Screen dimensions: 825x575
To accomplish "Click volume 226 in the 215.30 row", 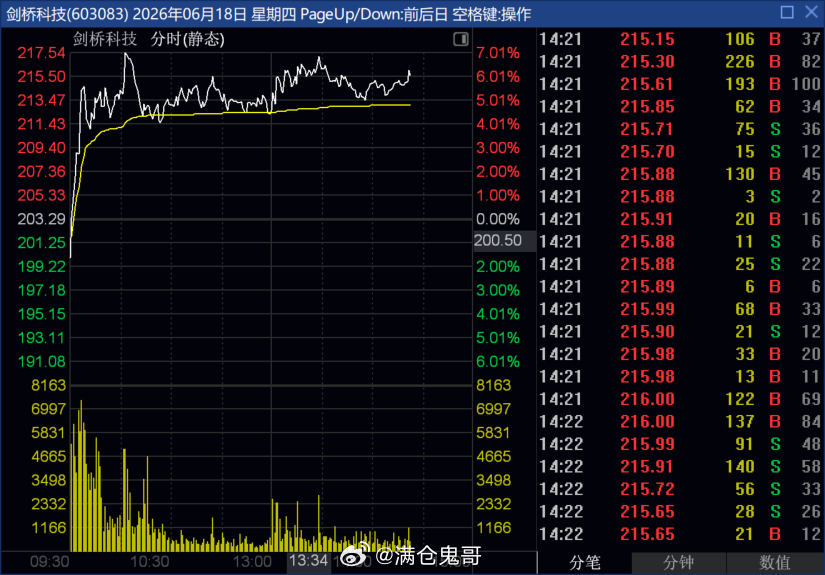I will [739, 62].
